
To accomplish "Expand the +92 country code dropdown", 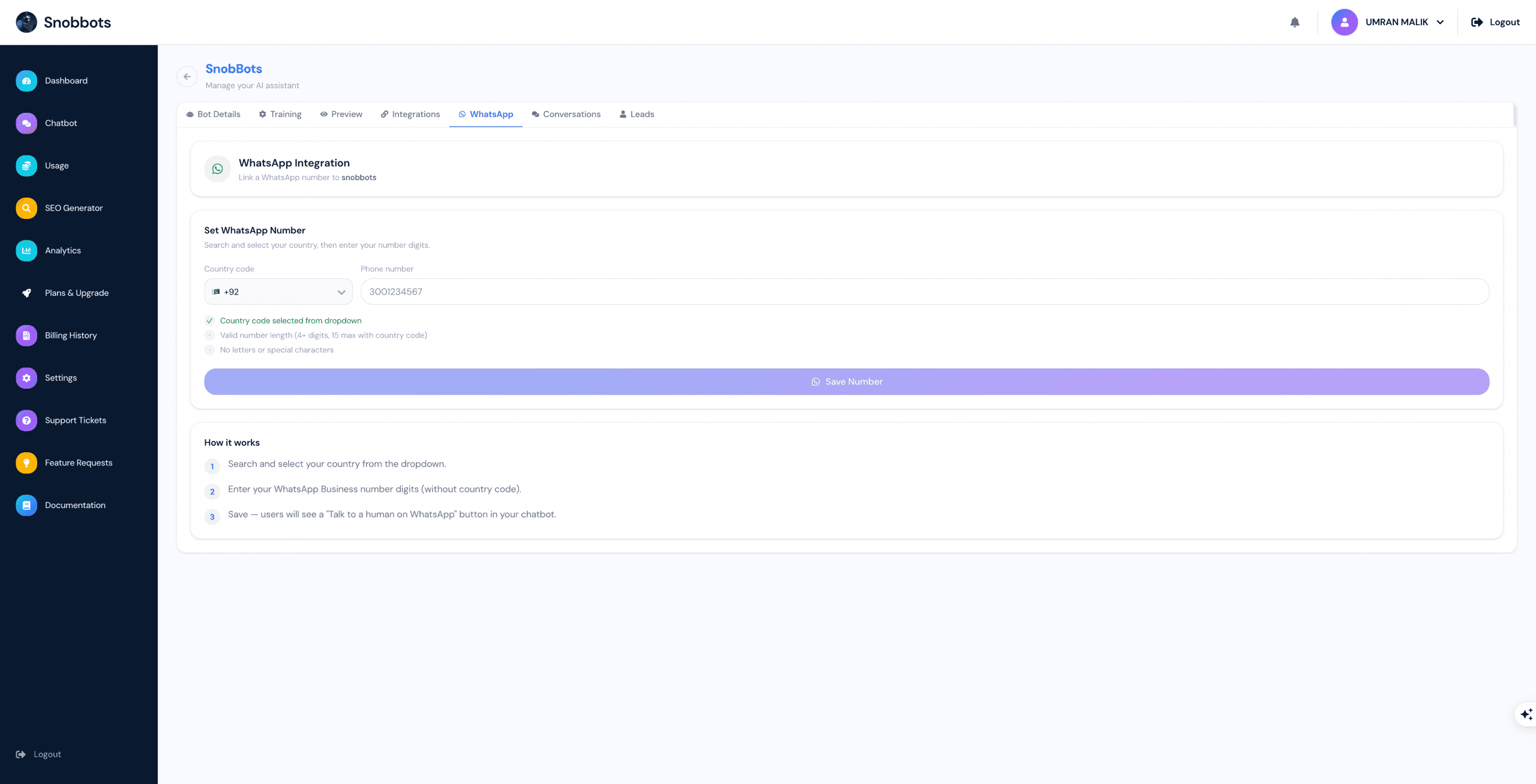I will coord(278,292).
